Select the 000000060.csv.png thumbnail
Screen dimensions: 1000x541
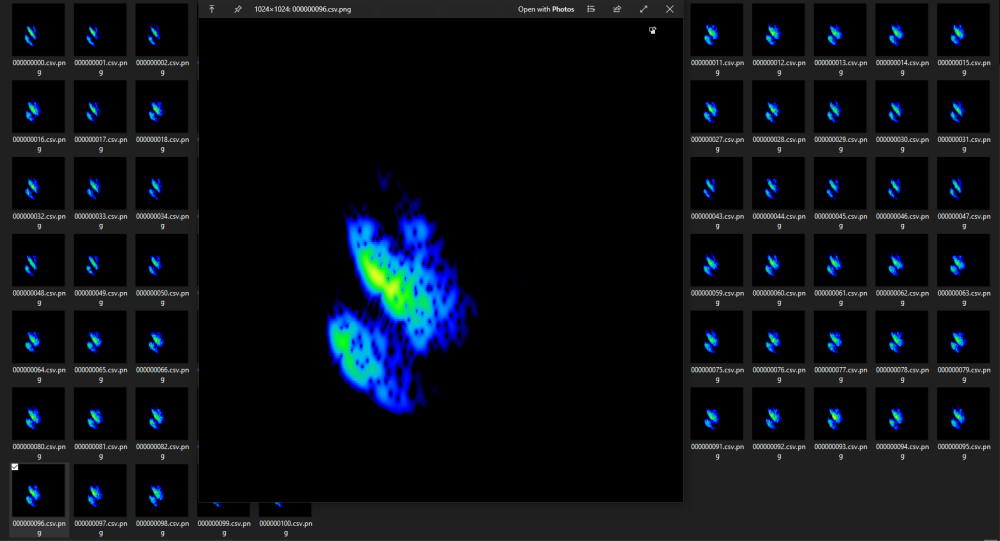point(778,260)
